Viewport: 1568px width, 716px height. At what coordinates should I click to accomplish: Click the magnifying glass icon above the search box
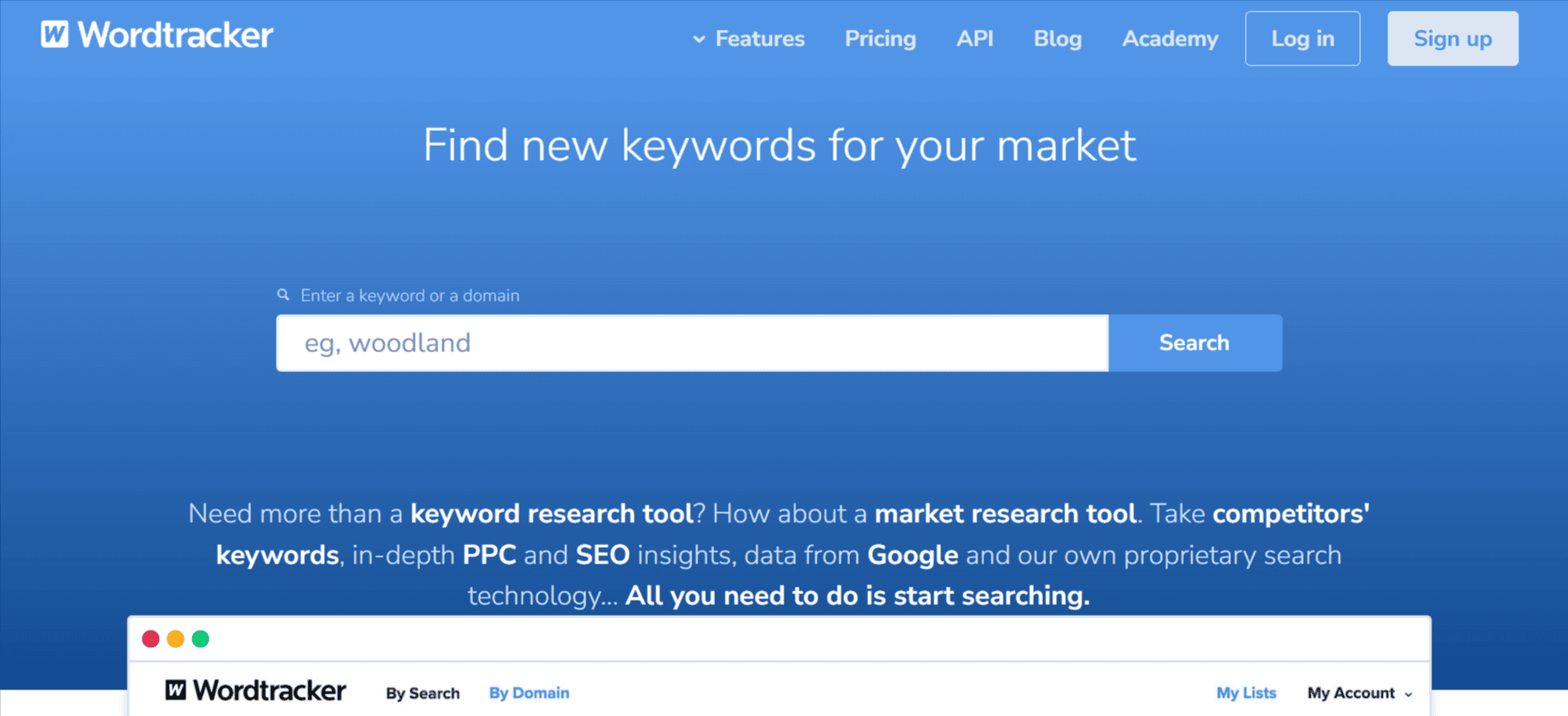coord(282,294)
